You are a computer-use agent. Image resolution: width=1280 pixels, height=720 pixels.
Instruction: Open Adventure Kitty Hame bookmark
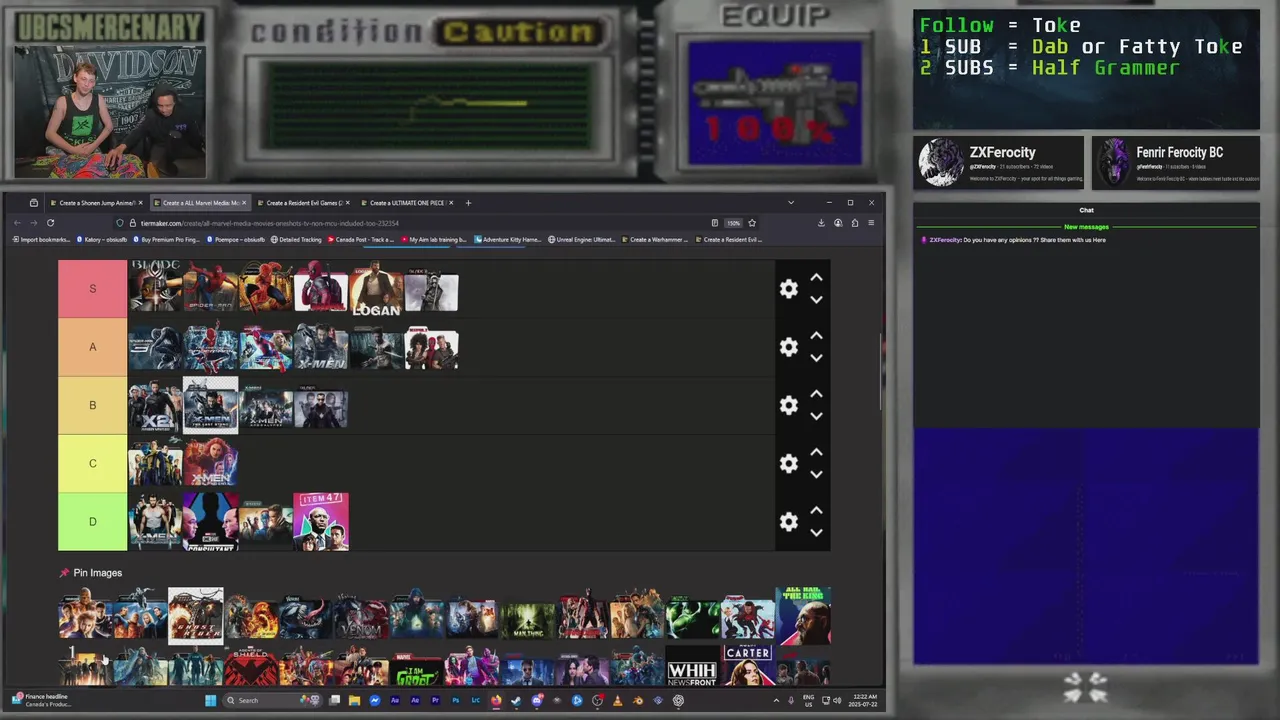(x=508, y=240)
